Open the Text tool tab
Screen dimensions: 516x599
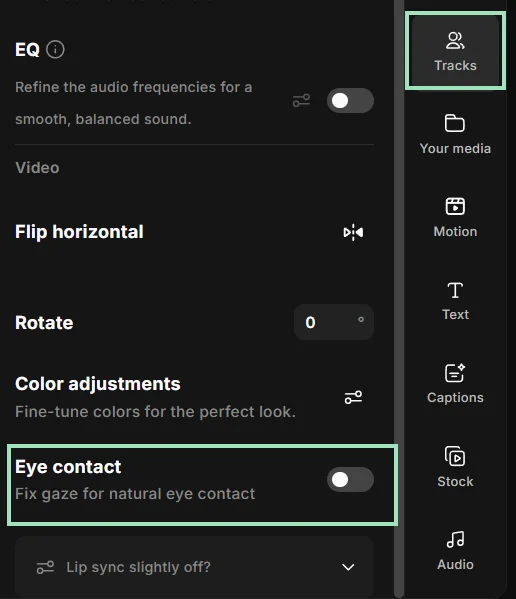455,300
